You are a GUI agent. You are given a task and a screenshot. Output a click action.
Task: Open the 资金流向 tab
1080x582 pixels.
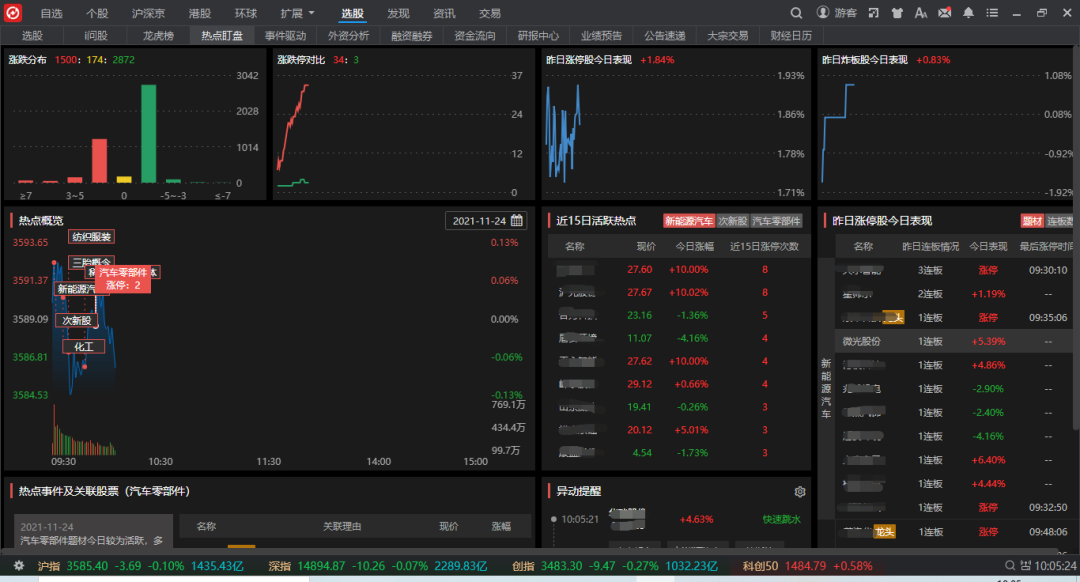tap(475, 35)
